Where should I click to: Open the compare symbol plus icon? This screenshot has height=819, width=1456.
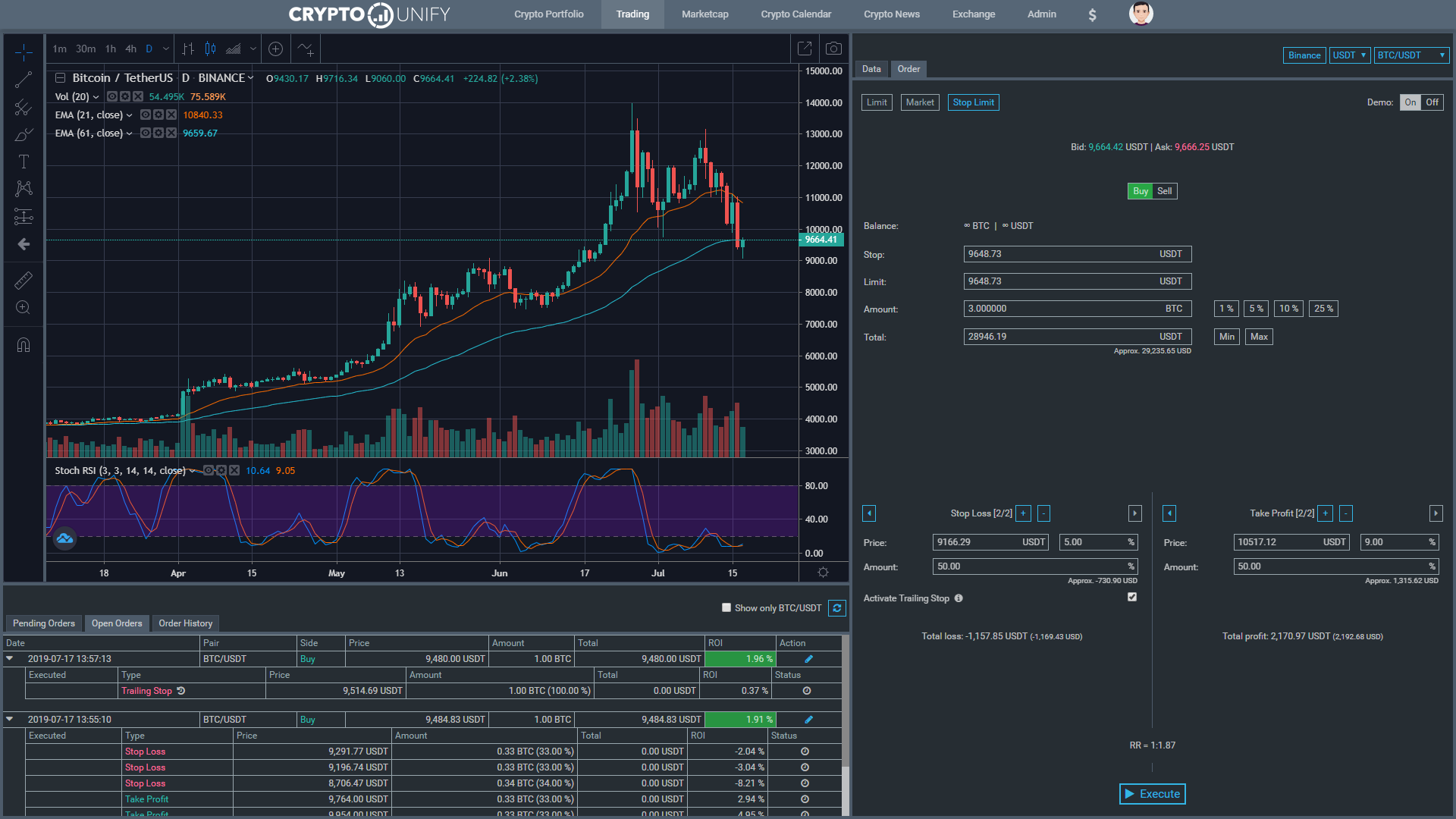click(276, 49)
